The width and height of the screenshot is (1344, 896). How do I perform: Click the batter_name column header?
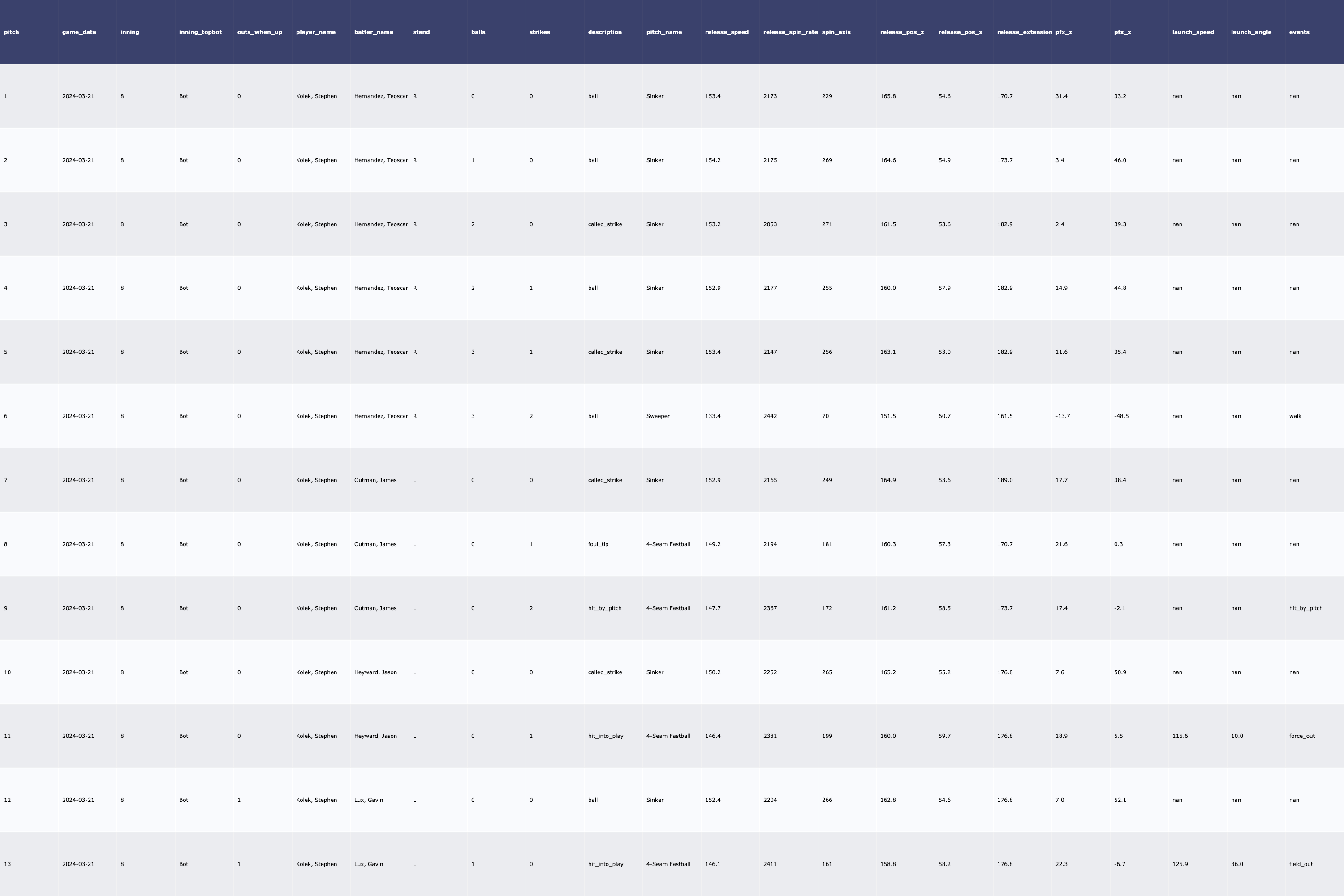pos(373,32)
